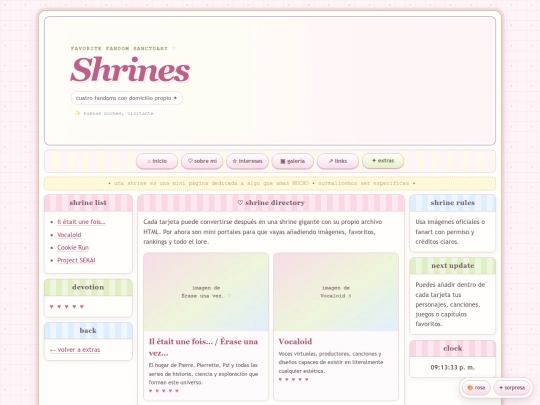The image size is (540, 405).
Task: Open the Vocaloid image placeholder
Action: pyautogui.click(x=336, y=292)
